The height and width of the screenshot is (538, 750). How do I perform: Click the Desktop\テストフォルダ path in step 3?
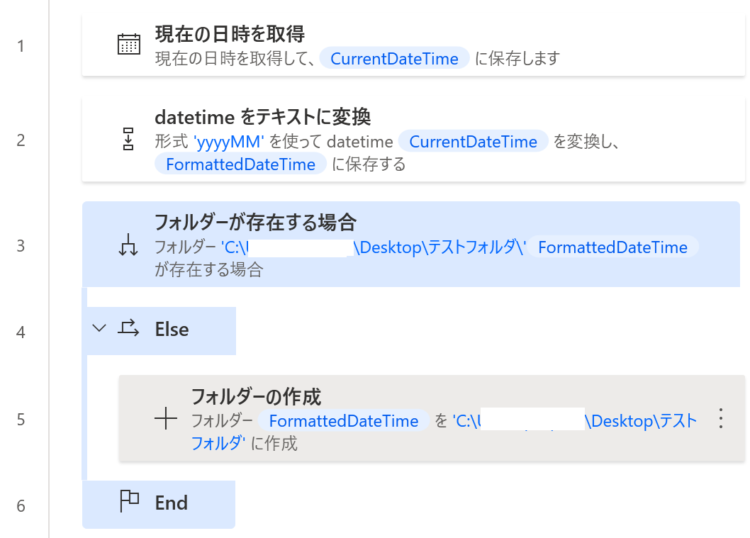point(439,247)
